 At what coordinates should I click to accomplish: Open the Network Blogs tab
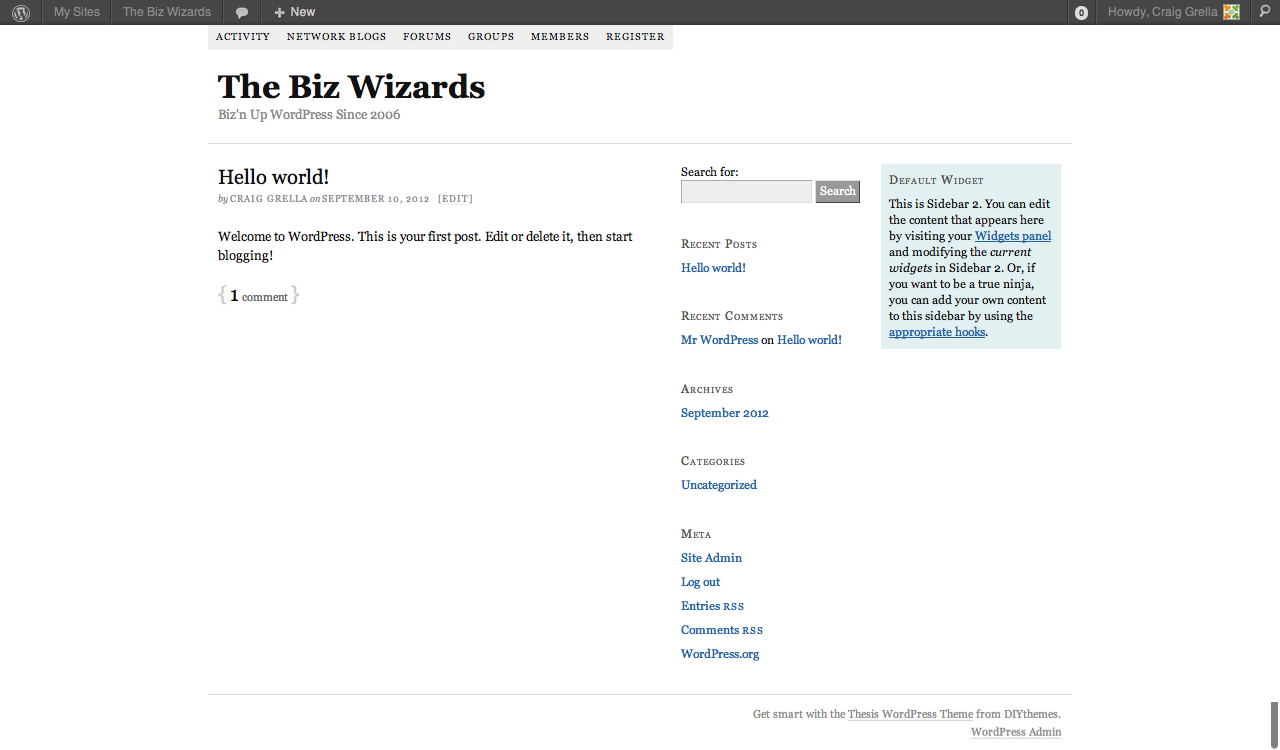pos(336,37)
